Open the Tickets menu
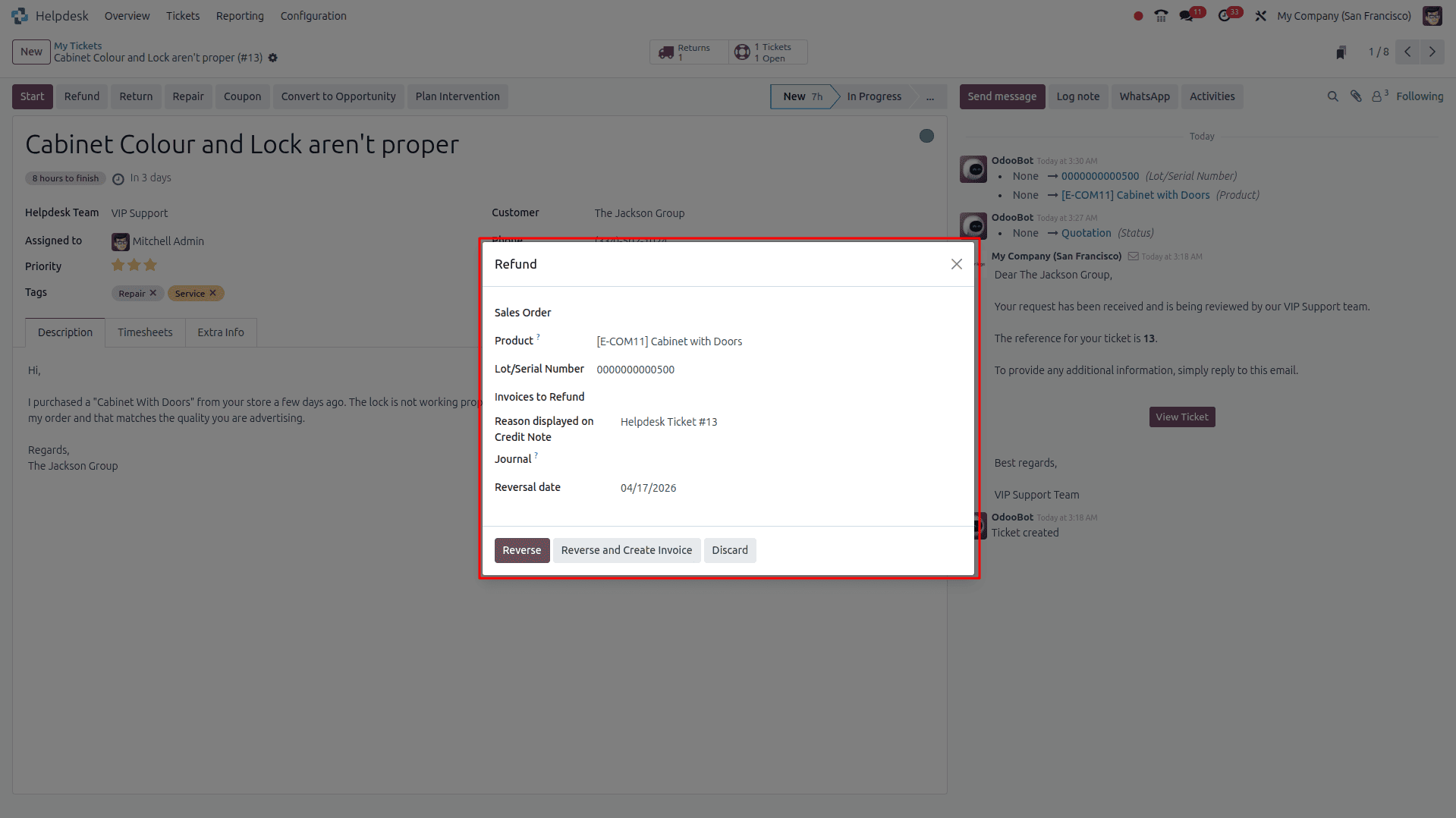The image size is (1456, 818). pyautogui.click(x=183, y=16)
